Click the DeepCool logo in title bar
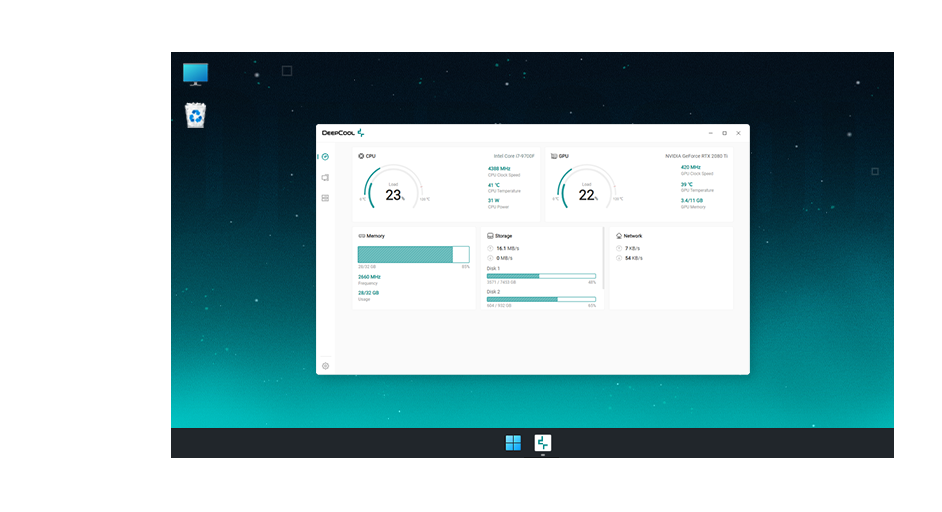The width and height of the screenshot is (942, 512). [343, 132]
